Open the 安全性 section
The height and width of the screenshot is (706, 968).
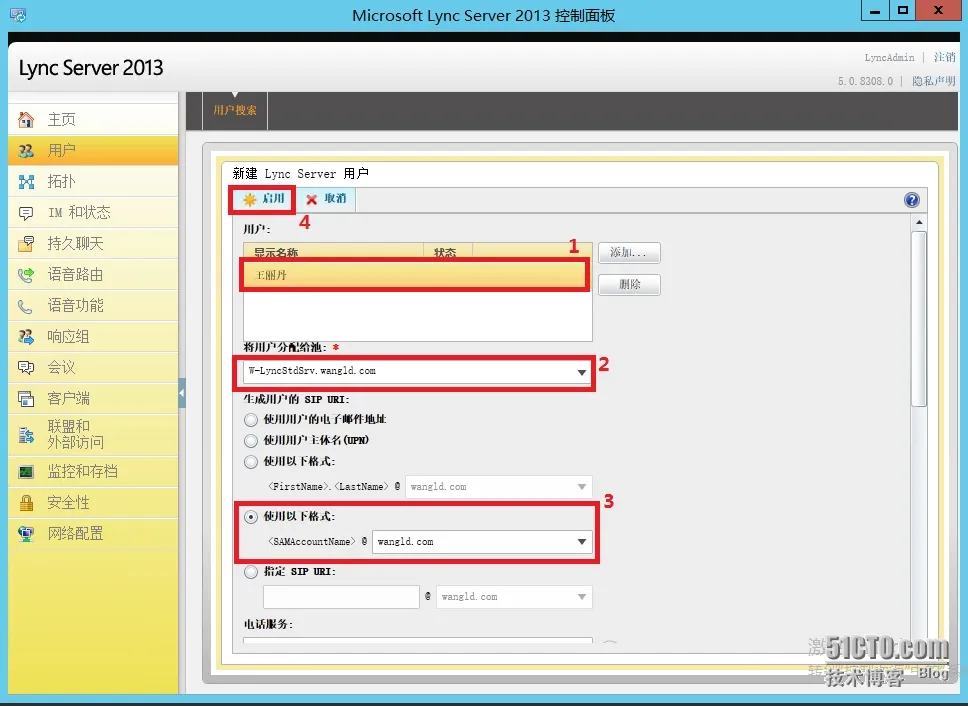(x=93, y=502)
